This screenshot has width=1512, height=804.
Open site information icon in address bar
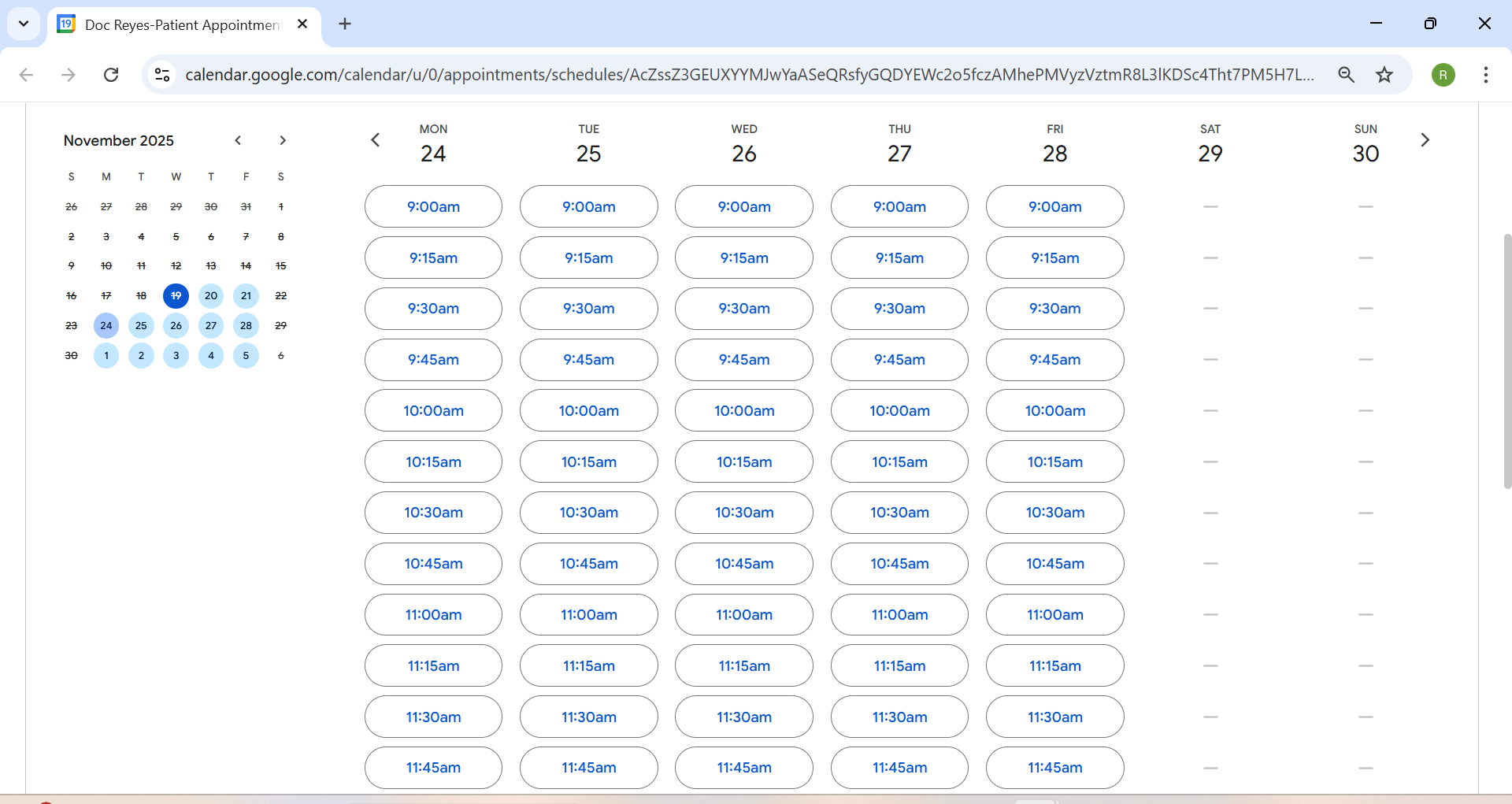(162, 75)
